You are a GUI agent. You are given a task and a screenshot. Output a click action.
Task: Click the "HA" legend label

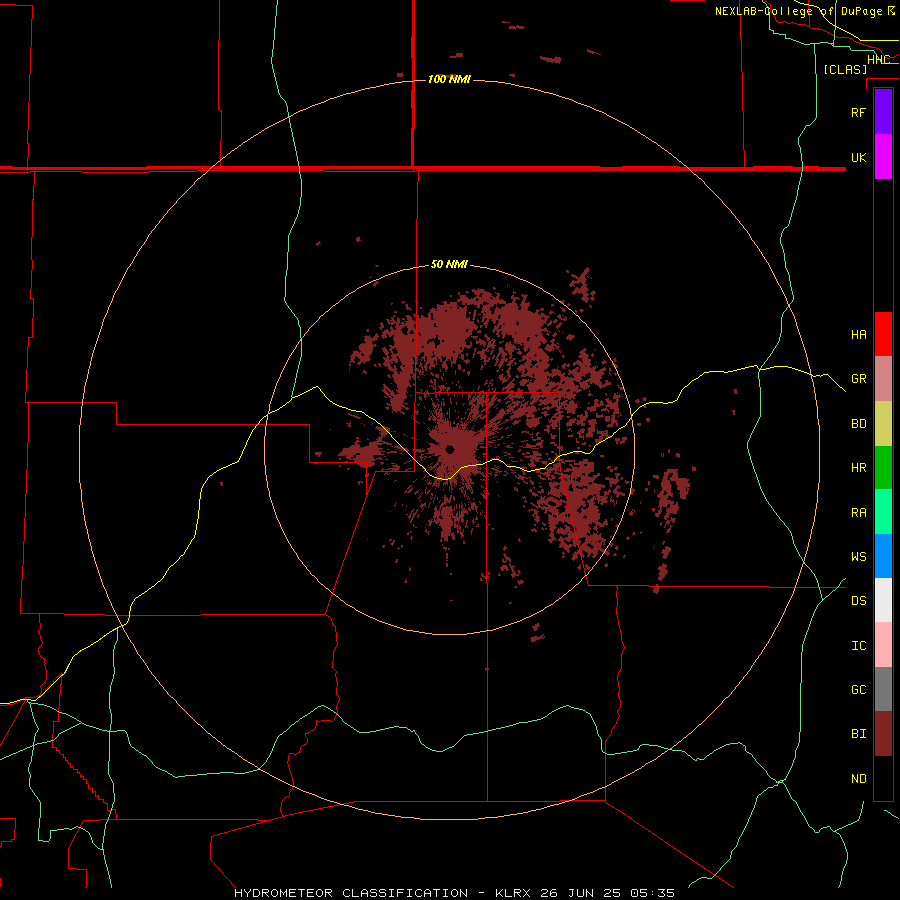pyautogui.click(x=859, y=335)
